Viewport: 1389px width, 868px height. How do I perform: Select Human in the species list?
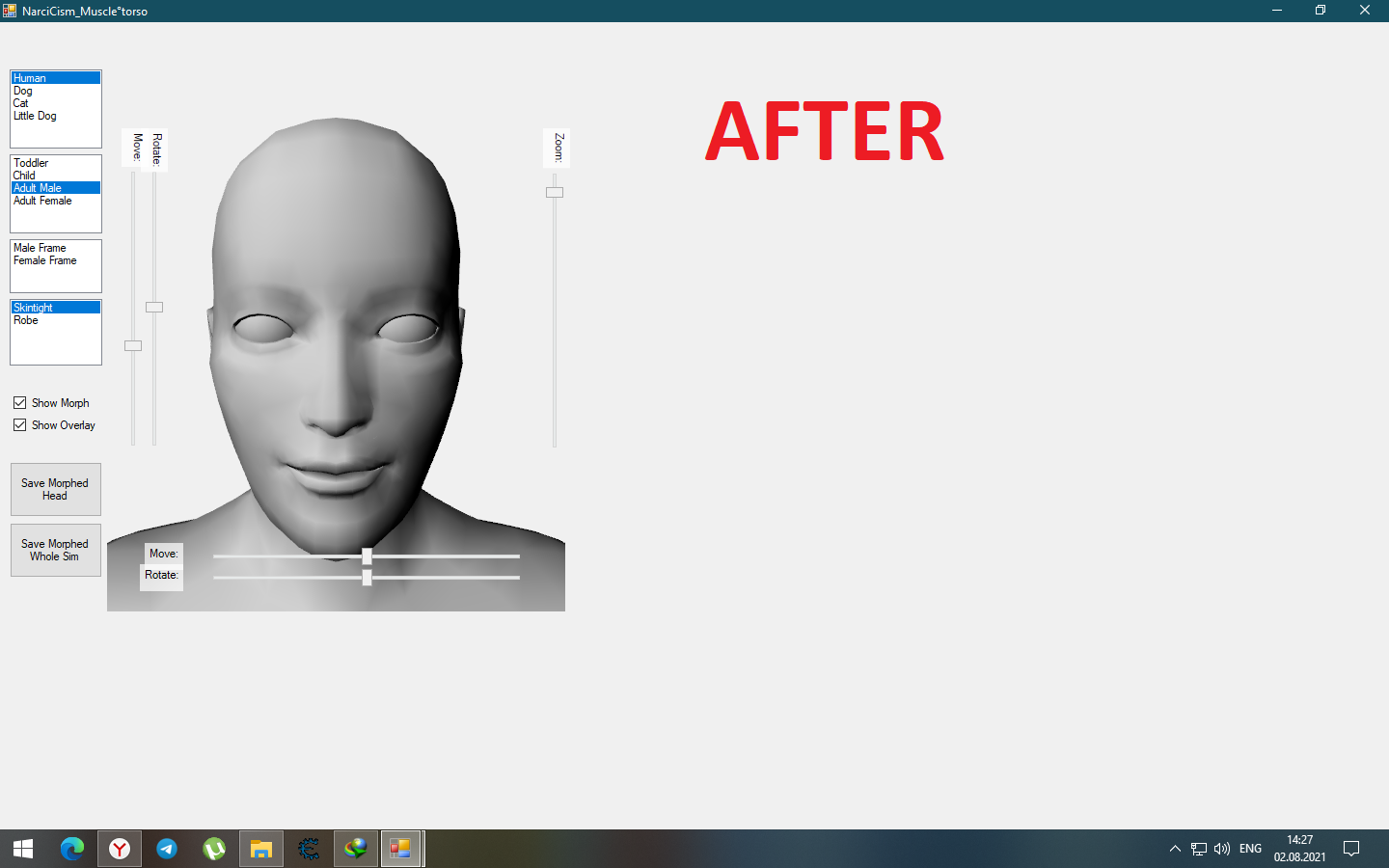pyautogui.click(x=56, y=78)
